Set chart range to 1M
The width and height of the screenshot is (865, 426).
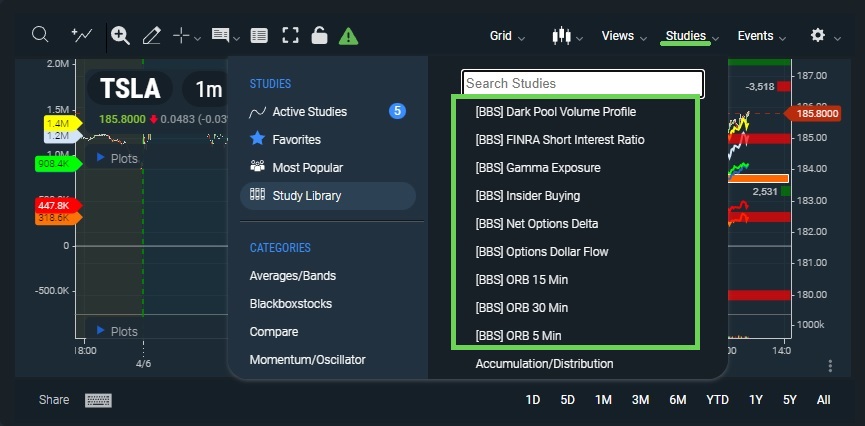[x=604, y=400]
